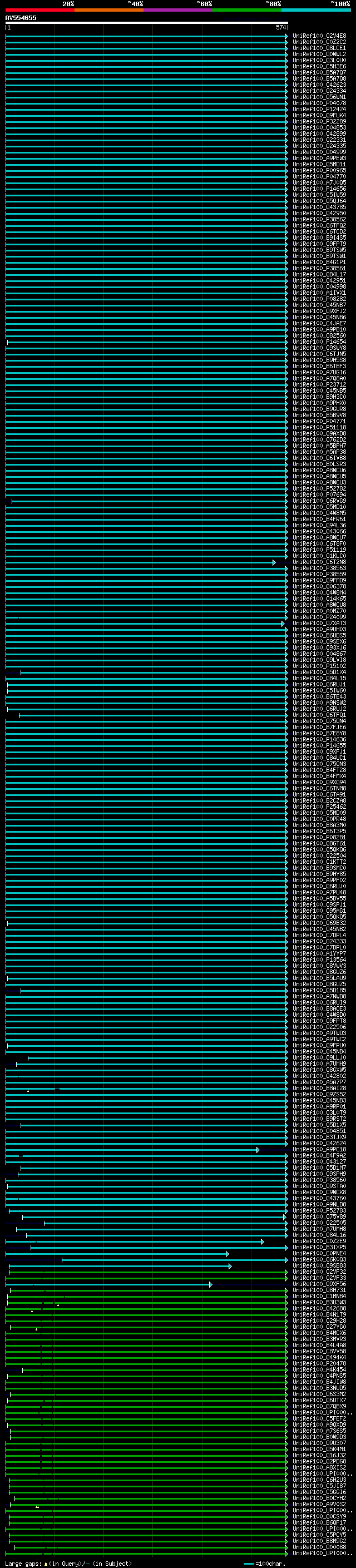Open hit UniRef100_O00088
356x1568 pixels.
pos(319,1547)
